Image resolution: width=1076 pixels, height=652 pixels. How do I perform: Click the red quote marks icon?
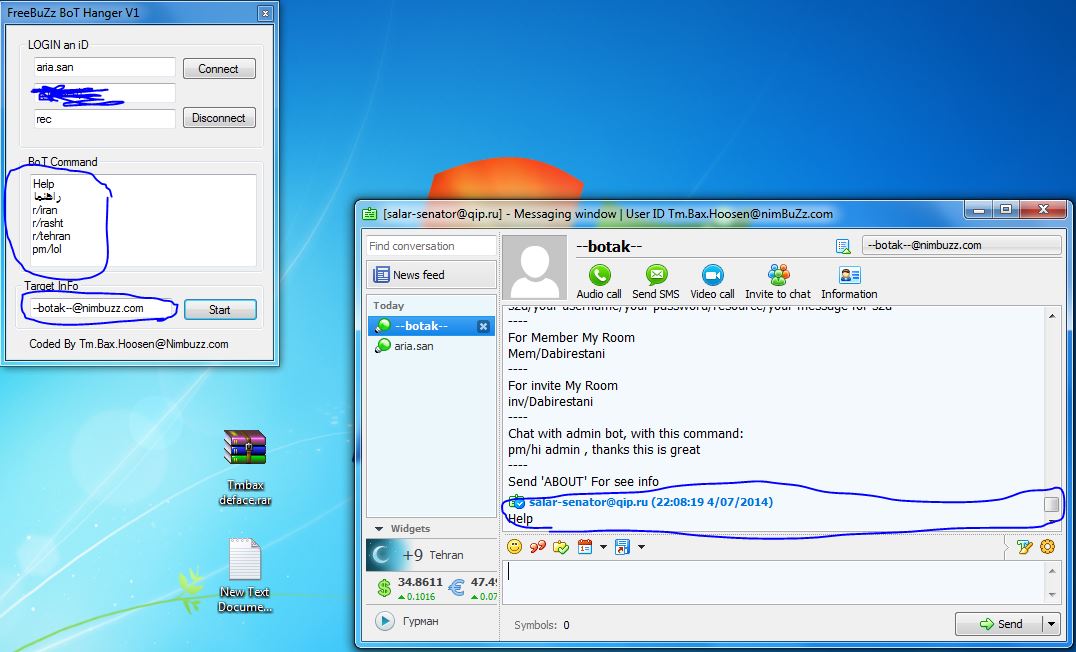tap(537, 547)
